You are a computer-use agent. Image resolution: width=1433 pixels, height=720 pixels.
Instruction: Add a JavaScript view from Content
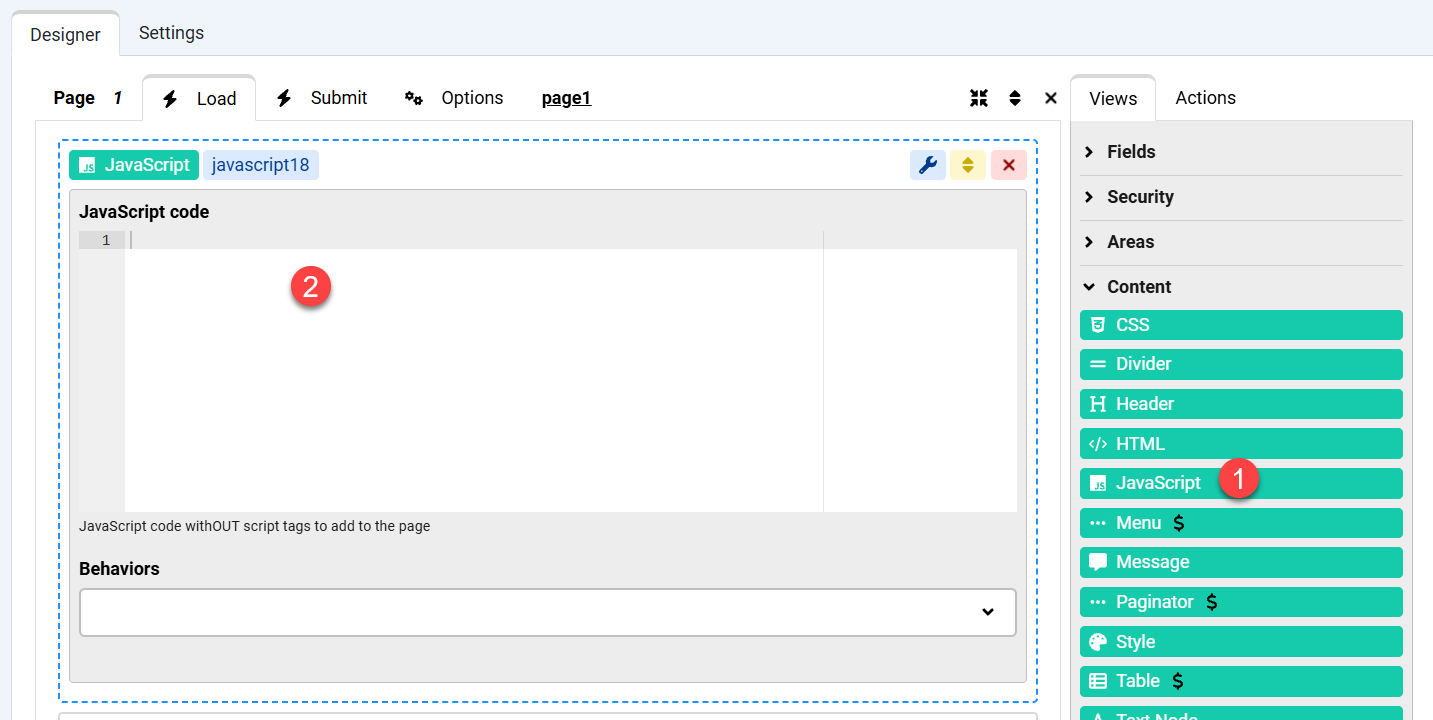(x=1241, y=483)
